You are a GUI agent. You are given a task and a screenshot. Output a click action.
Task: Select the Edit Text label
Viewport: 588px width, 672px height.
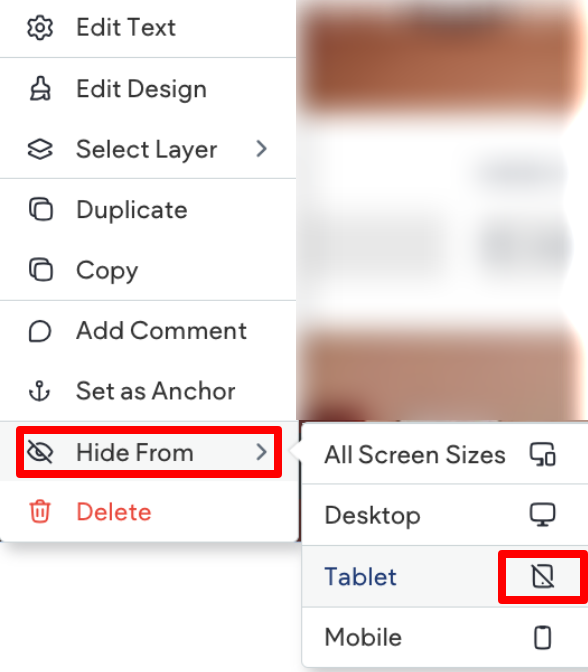(126, 27)
